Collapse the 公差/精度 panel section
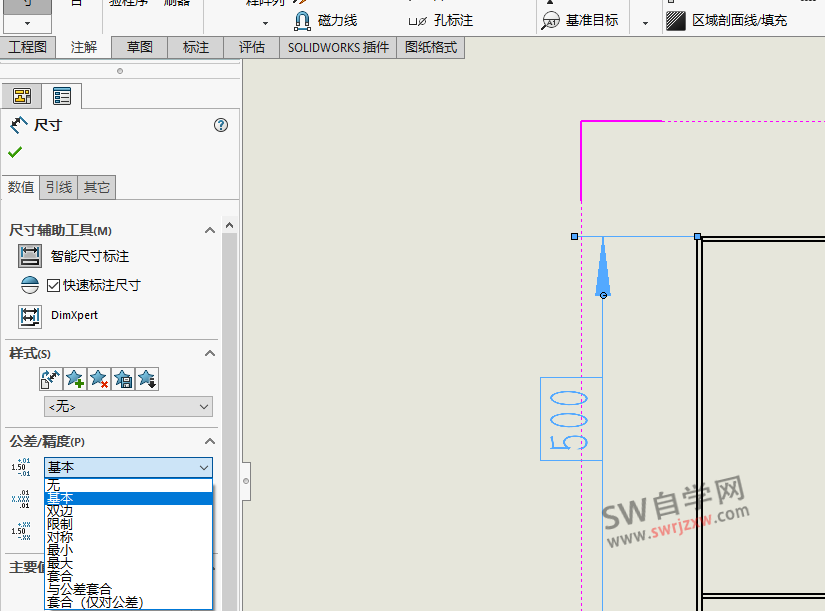825x611 pixels. (x=209, y=441)
